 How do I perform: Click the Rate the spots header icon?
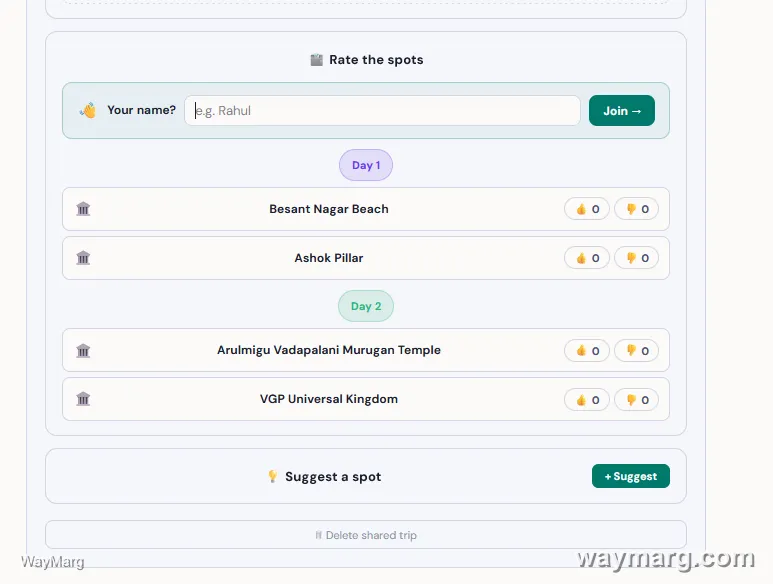tap(316, 60)
